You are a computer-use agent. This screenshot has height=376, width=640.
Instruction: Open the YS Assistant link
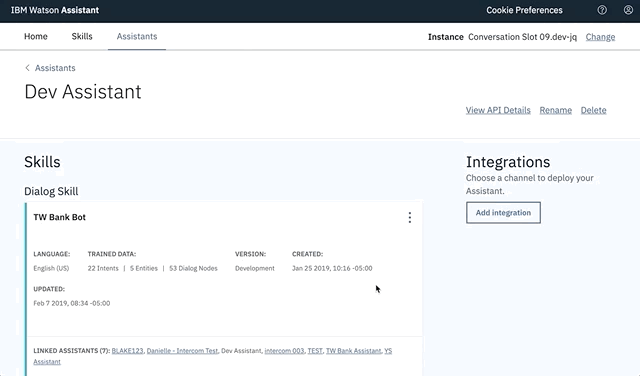[x=388, y=351]
